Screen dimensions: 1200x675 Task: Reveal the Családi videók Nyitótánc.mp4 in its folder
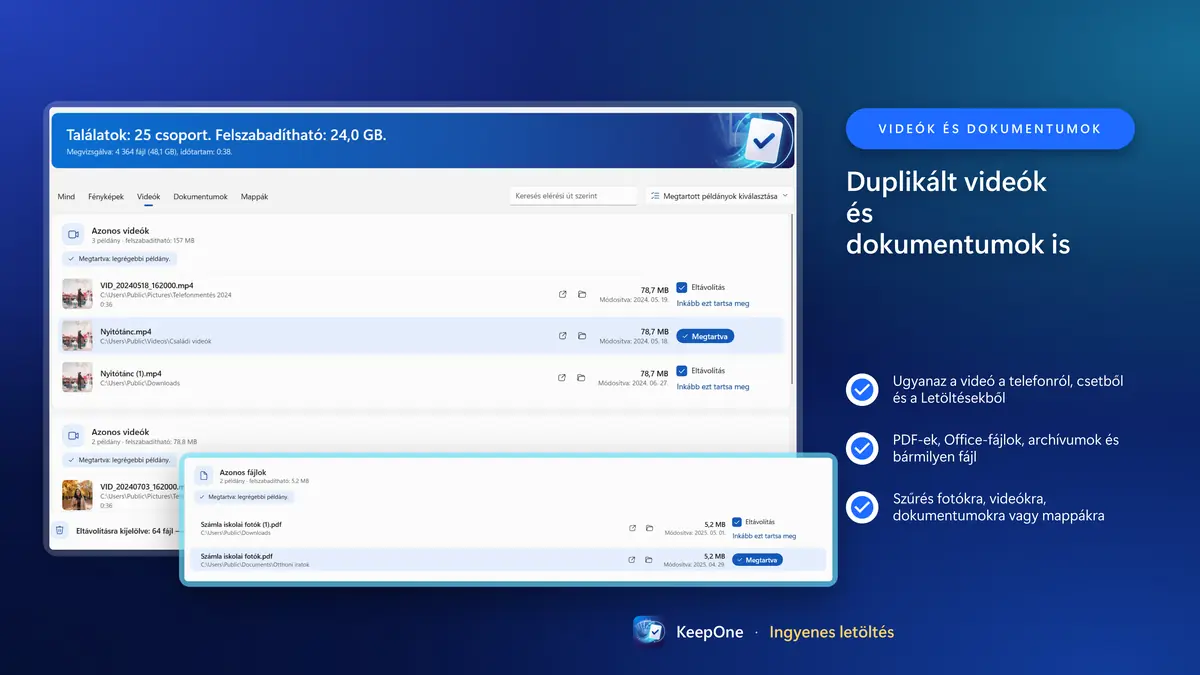tap(581, 336)
